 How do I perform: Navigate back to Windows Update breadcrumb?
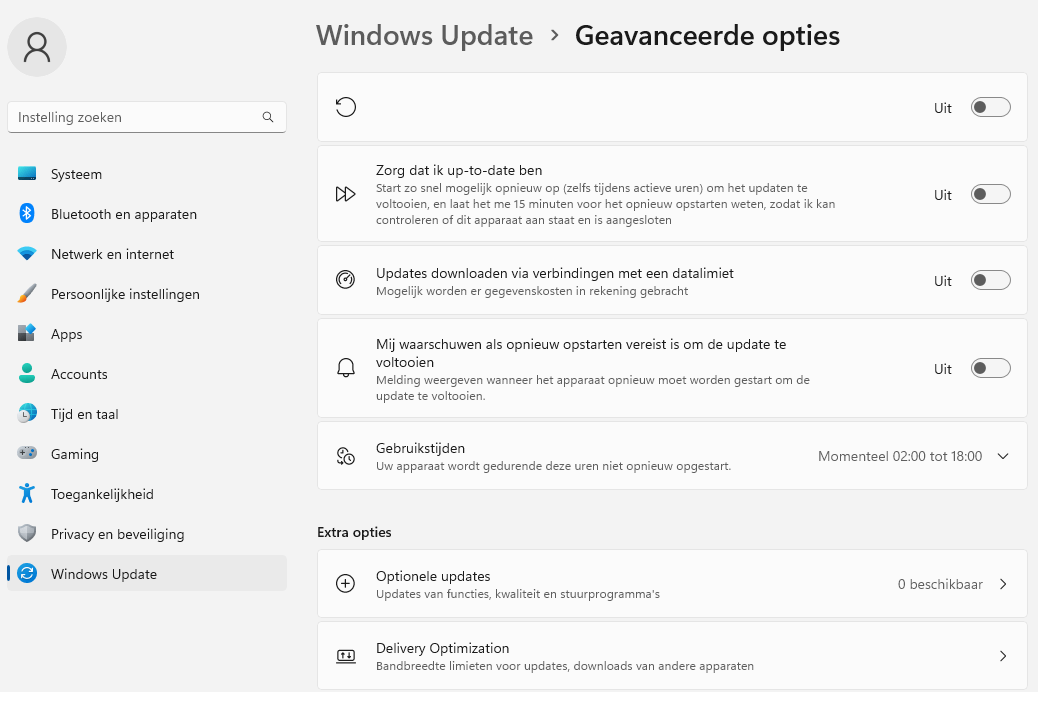(x=424, y=36)
